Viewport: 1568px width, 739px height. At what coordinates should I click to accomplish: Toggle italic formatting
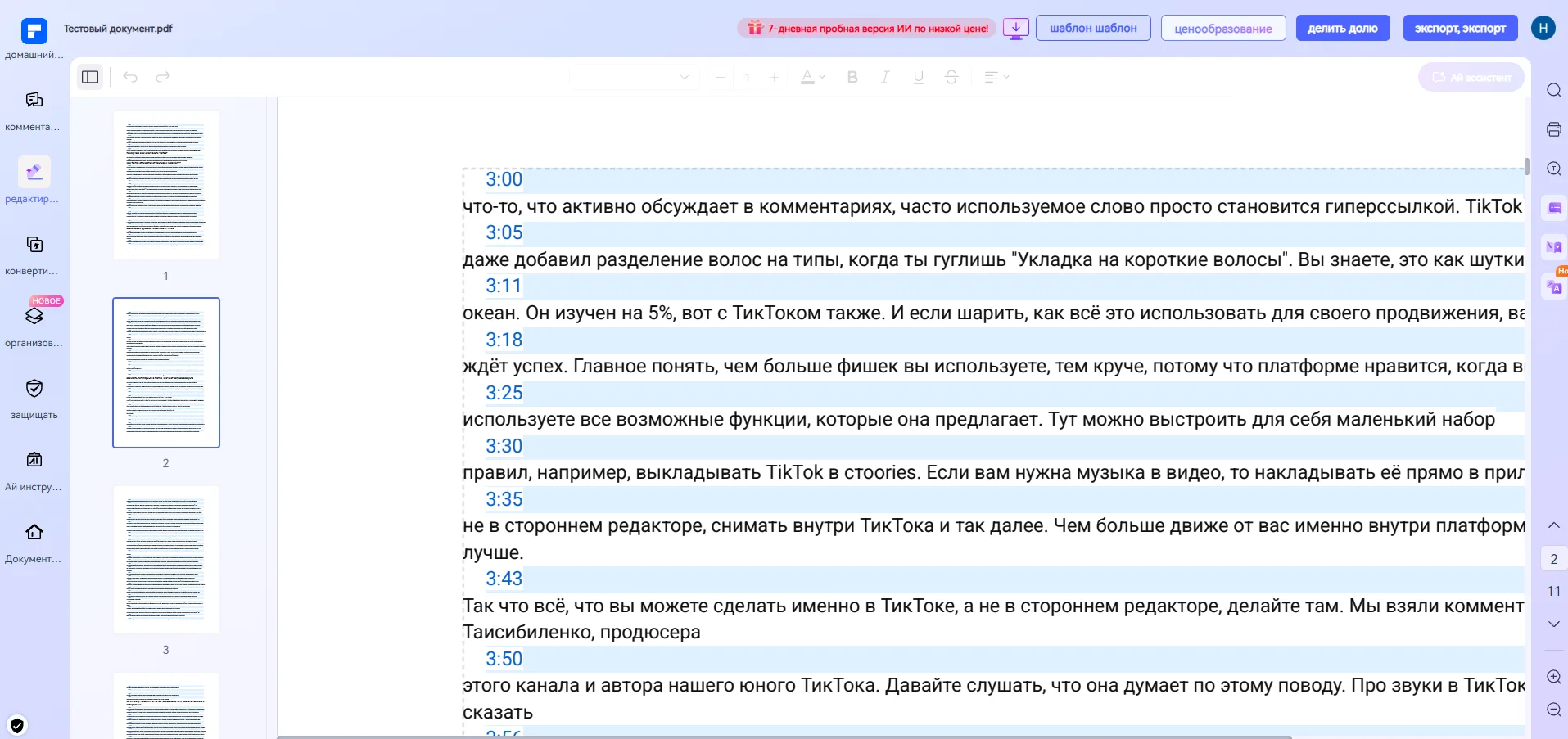point(885,77)
